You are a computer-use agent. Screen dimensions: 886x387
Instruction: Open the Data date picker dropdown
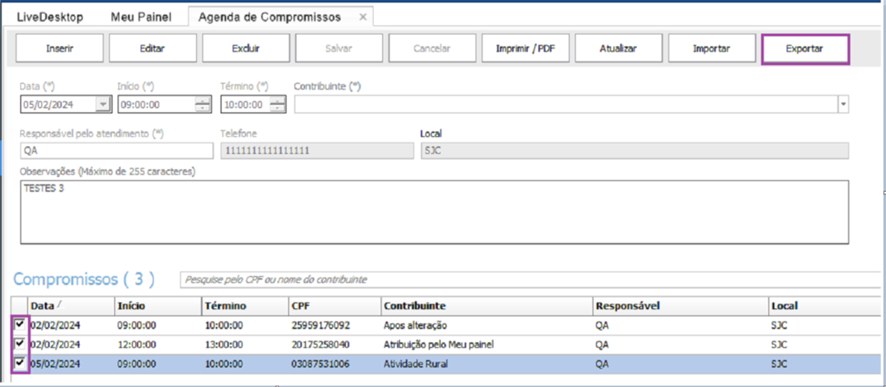tap(103, 105)
